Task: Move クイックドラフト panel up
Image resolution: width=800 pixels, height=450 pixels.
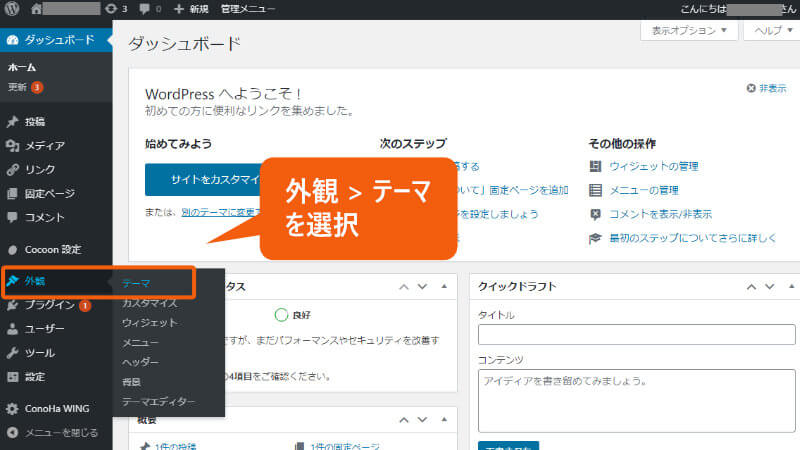Action: [x=752, y=287]
